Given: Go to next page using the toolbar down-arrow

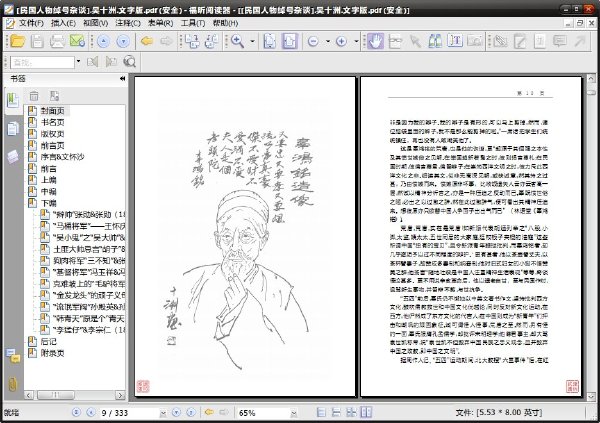Looking at the screenshot, I should coord(123,41).
